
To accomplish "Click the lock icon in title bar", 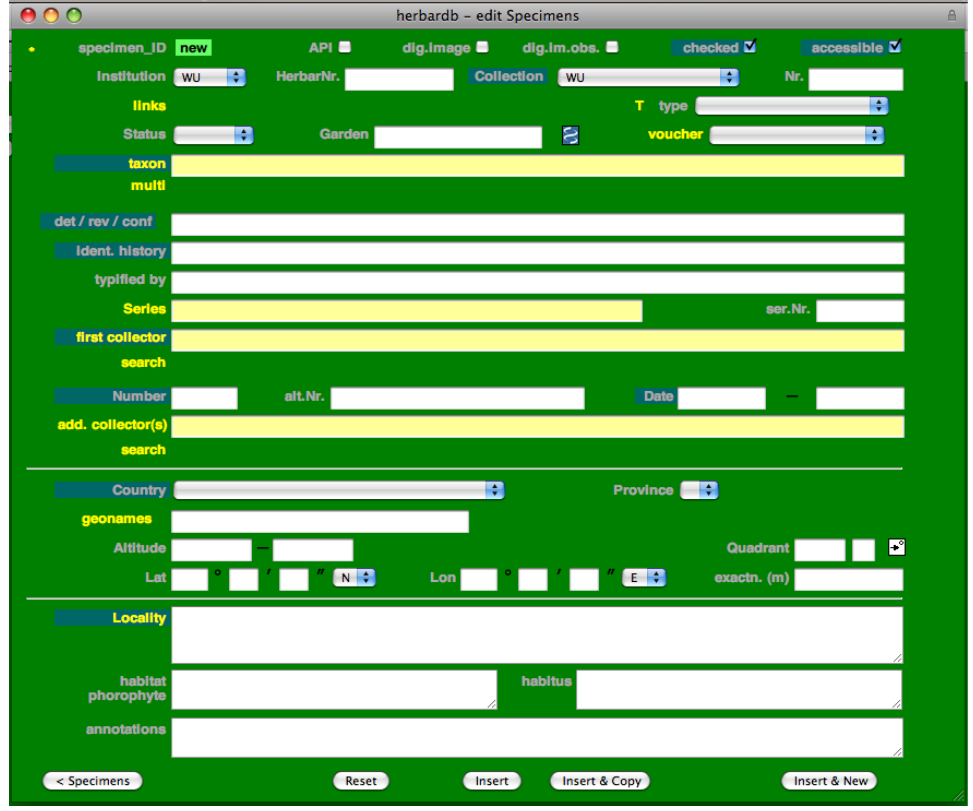I will coord(951,16).
